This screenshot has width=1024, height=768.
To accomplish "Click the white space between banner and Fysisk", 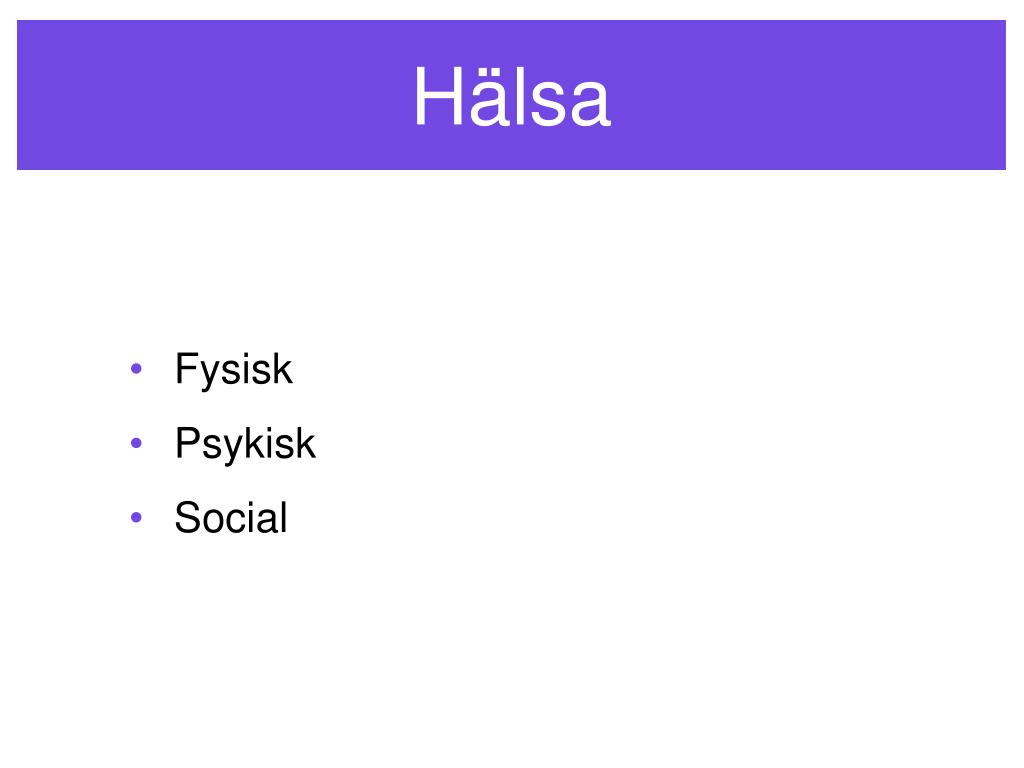I will (x=512, y=258).
